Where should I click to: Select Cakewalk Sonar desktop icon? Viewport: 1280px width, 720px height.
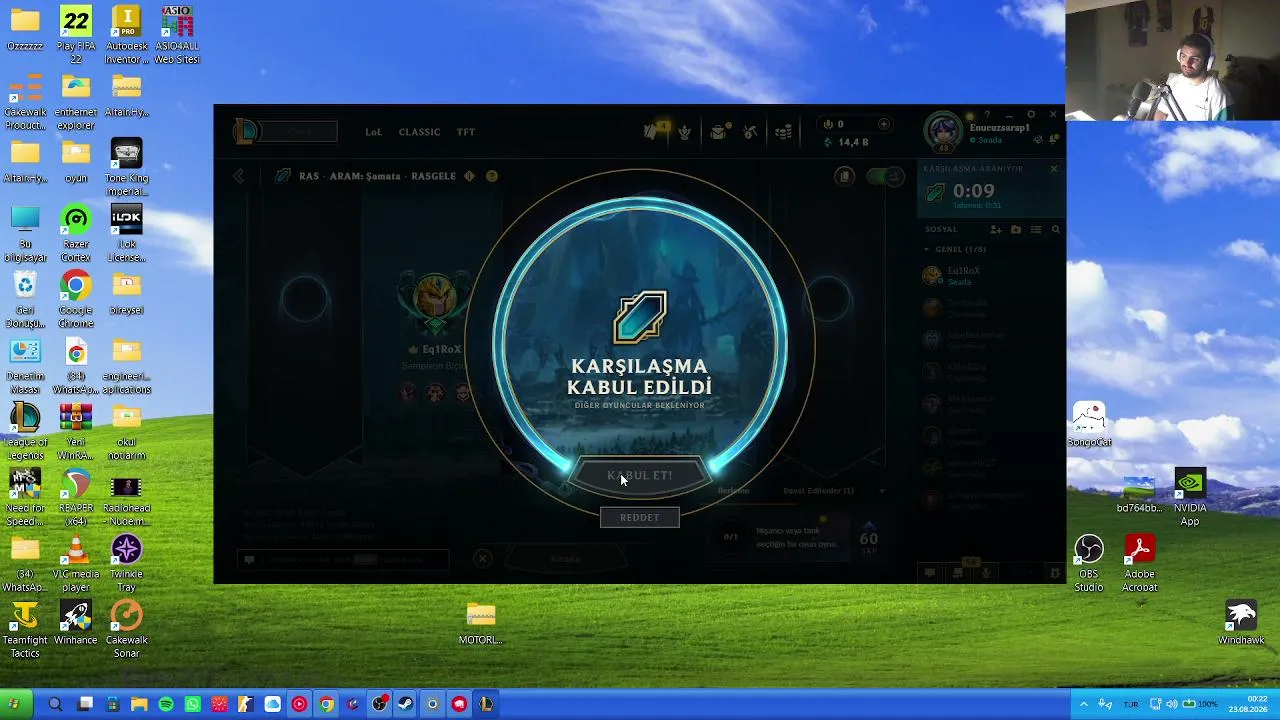(126, 630)
